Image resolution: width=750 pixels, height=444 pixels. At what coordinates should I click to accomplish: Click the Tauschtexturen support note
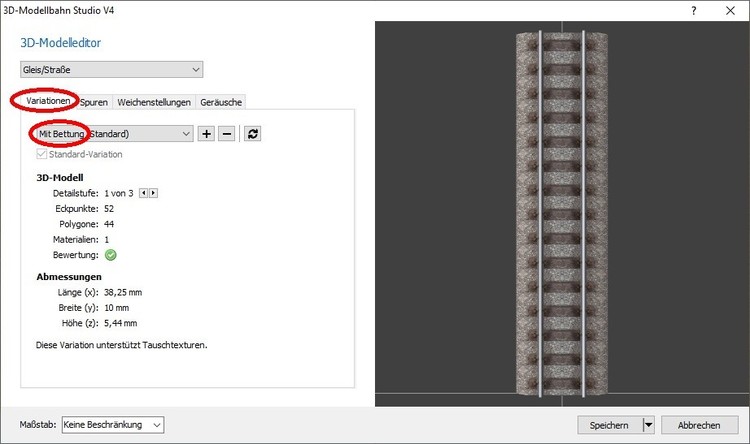pos(121,345)
